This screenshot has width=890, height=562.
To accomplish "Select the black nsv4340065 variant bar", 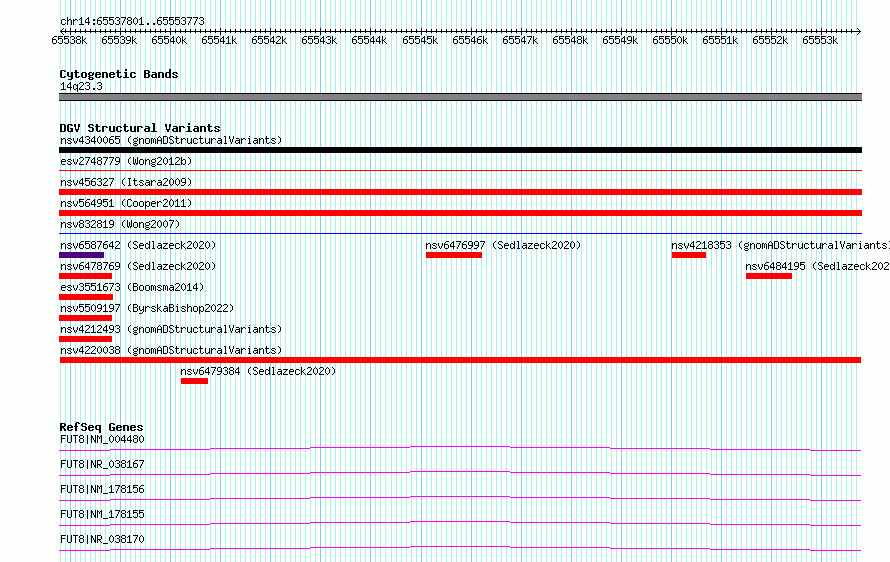I will 460,150.
